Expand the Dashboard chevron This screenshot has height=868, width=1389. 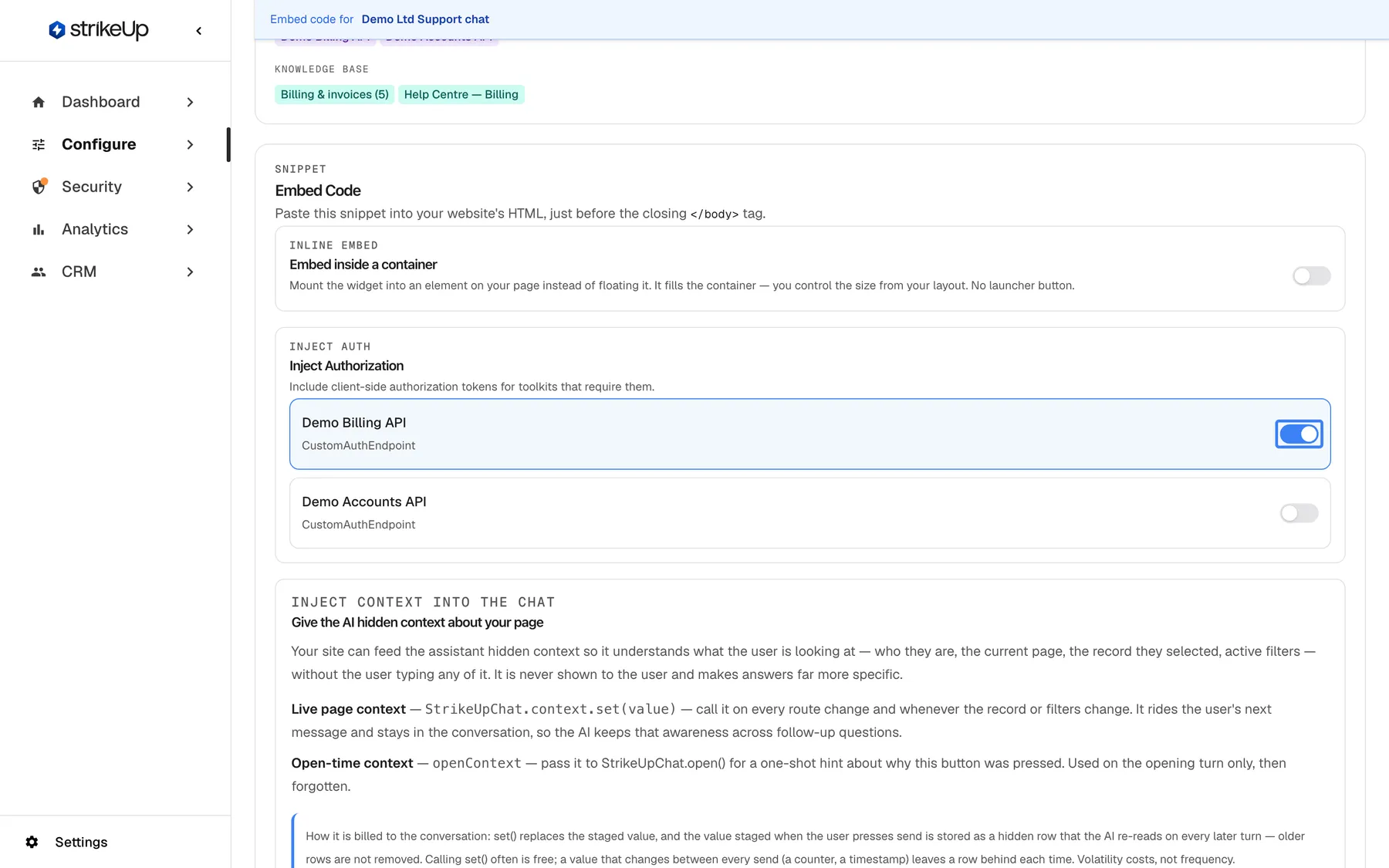[190, 102]
